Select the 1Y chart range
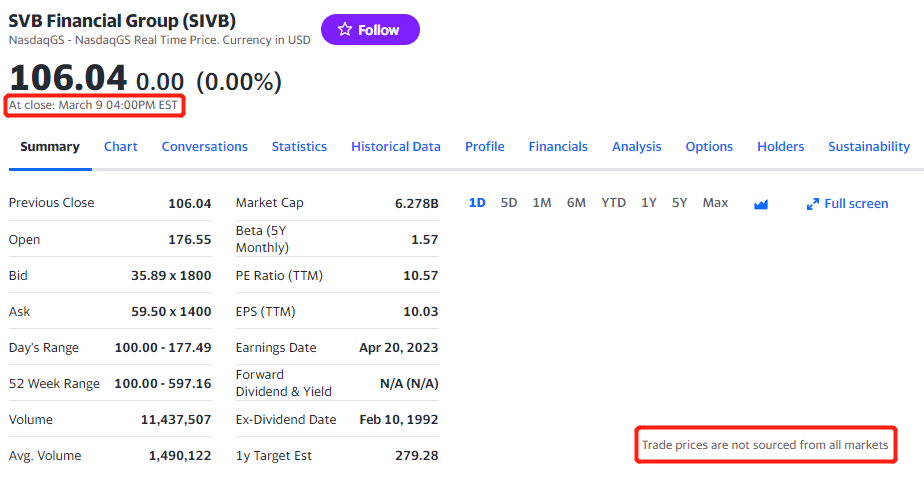 pyautogui.click(x=649, y=203)
